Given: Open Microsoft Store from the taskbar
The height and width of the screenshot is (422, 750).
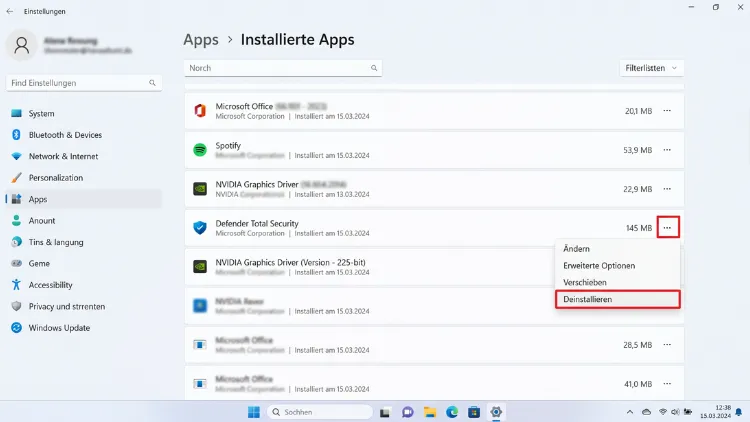Looking at the screenshot, I should click(x=474, y=412).
